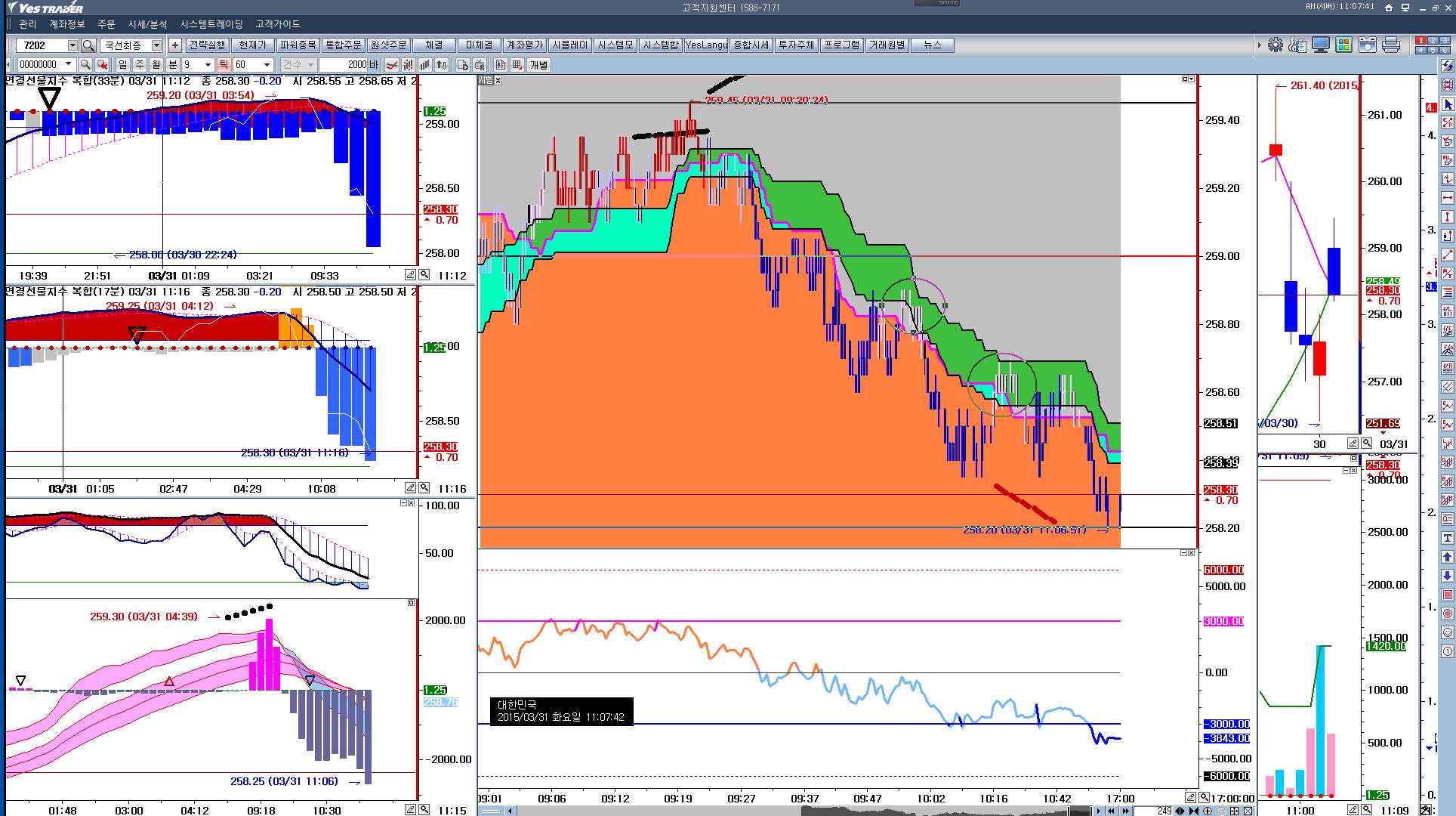Screen dimensions: 1456x816
Task: Click the bar count field showing 2000
Action: point(344,65)
